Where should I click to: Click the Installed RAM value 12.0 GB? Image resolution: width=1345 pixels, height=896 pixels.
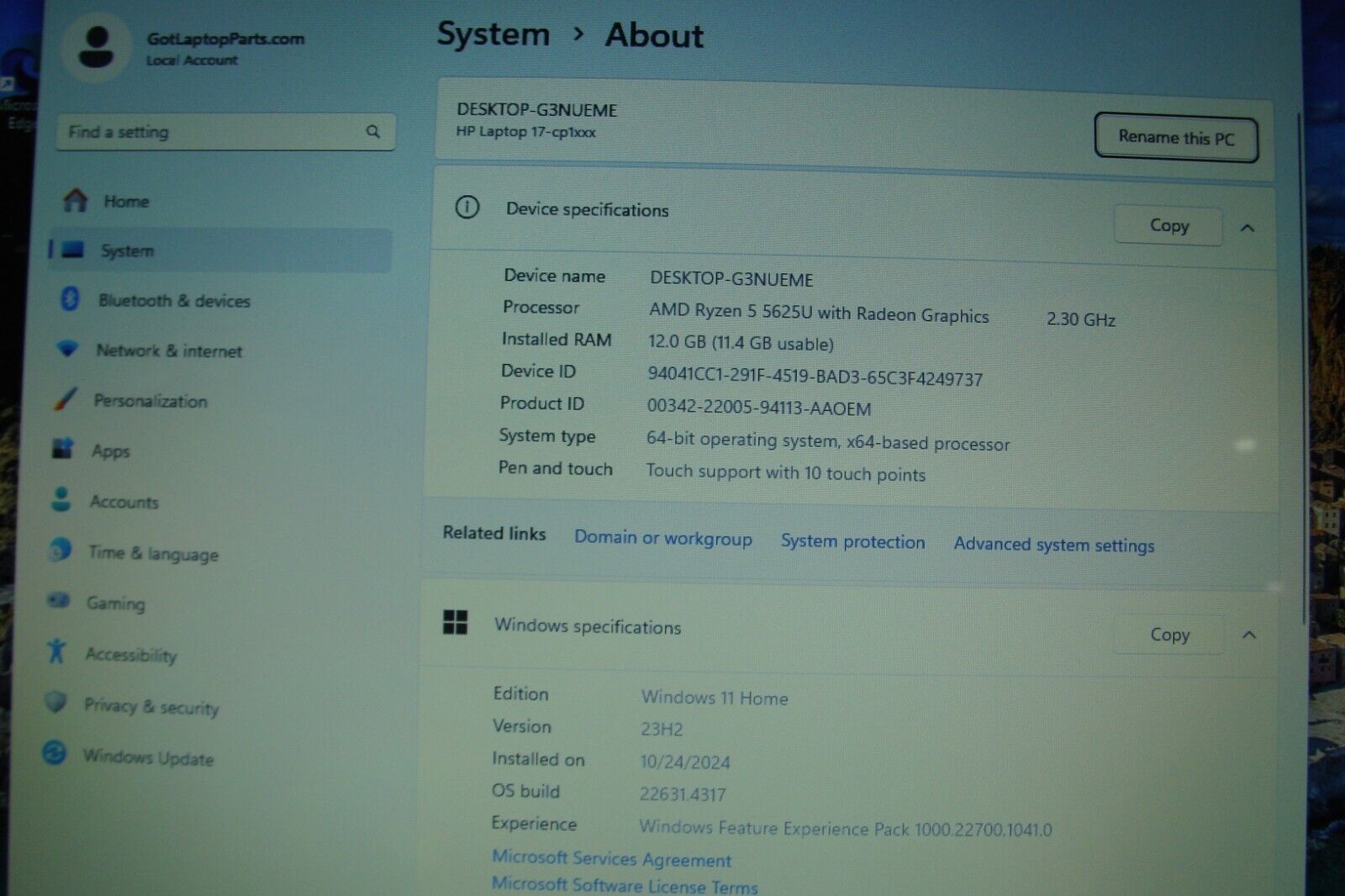(741, 343)
